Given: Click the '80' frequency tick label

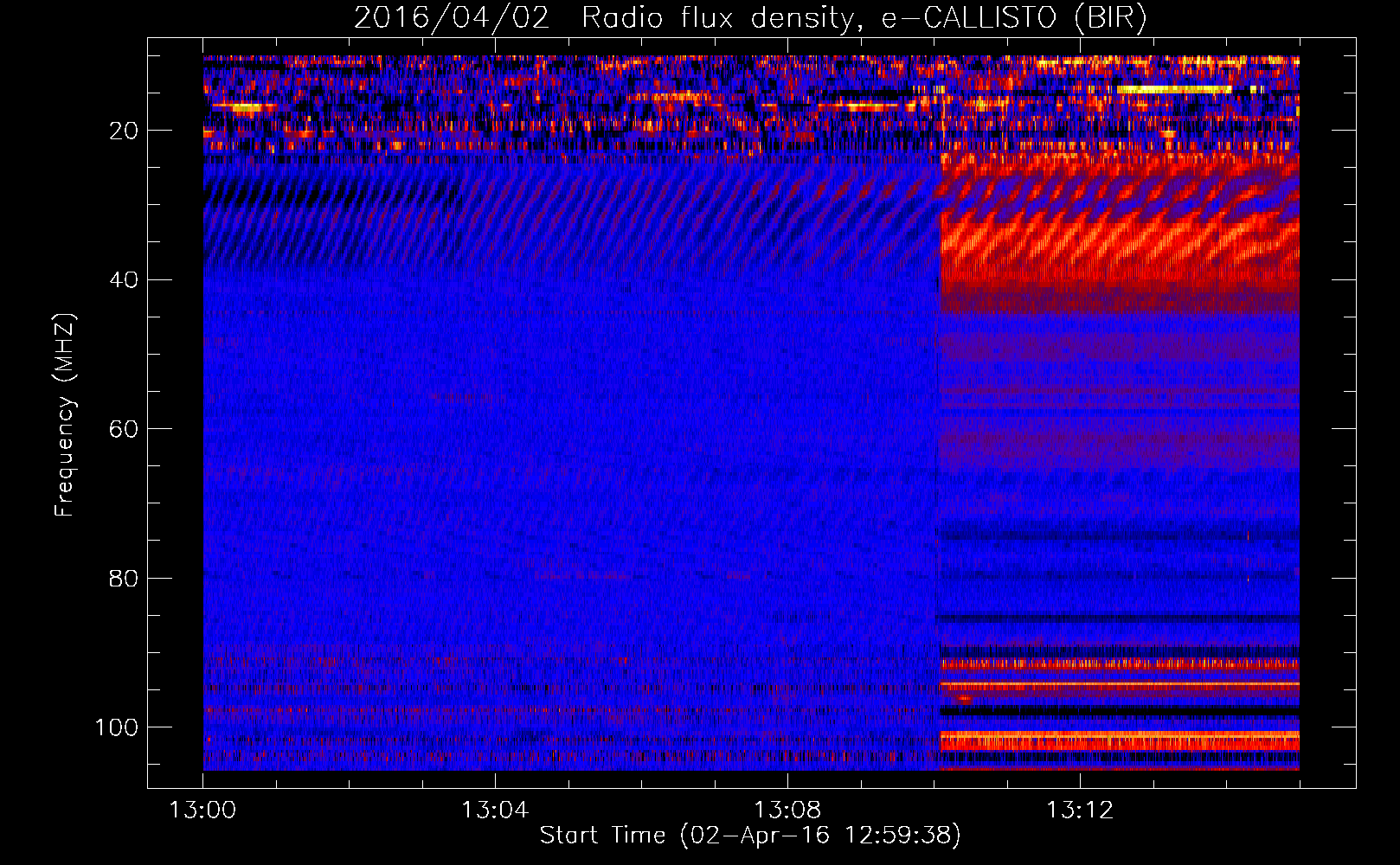Looking at the screenshot, I should pos(124,579).
